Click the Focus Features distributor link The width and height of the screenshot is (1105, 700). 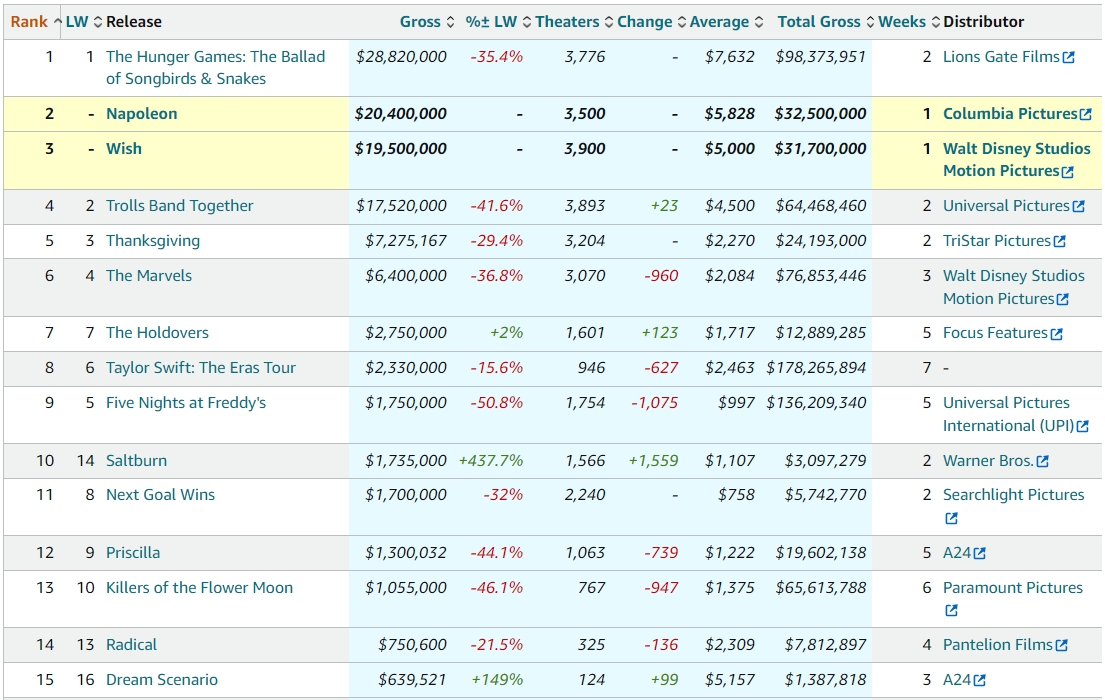(x=996, y=333)
